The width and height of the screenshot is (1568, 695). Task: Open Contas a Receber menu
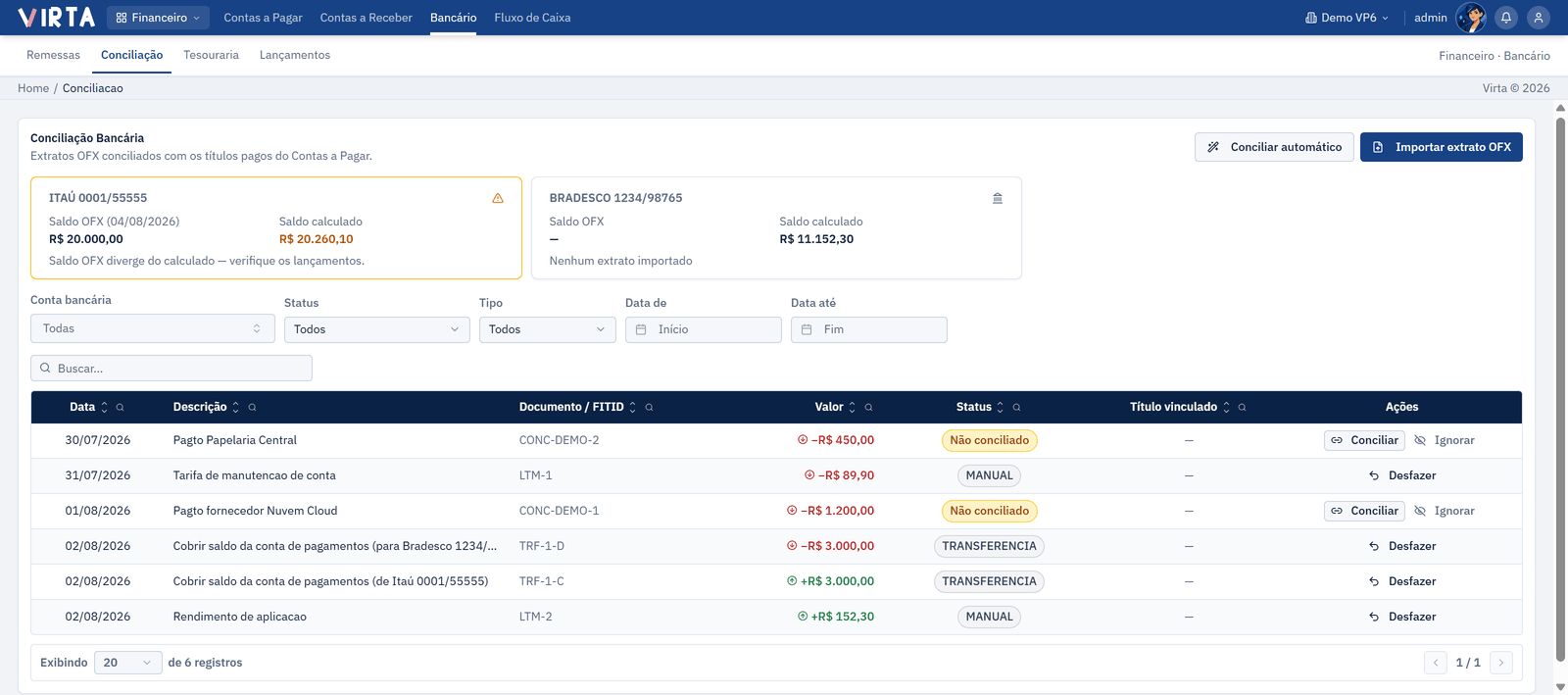pos(366,18)
